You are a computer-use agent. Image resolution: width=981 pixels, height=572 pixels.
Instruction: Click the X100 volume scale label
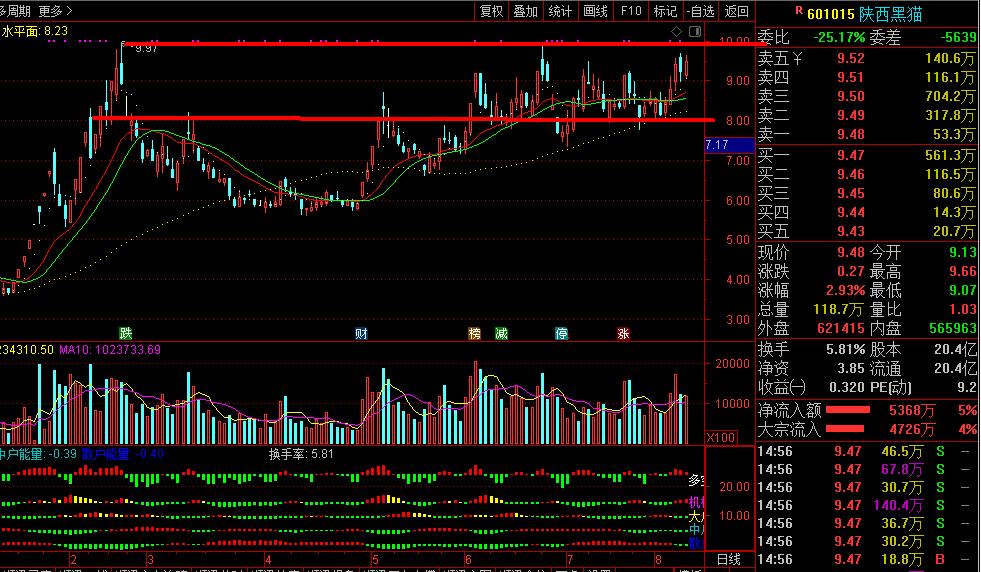point(721,437)
